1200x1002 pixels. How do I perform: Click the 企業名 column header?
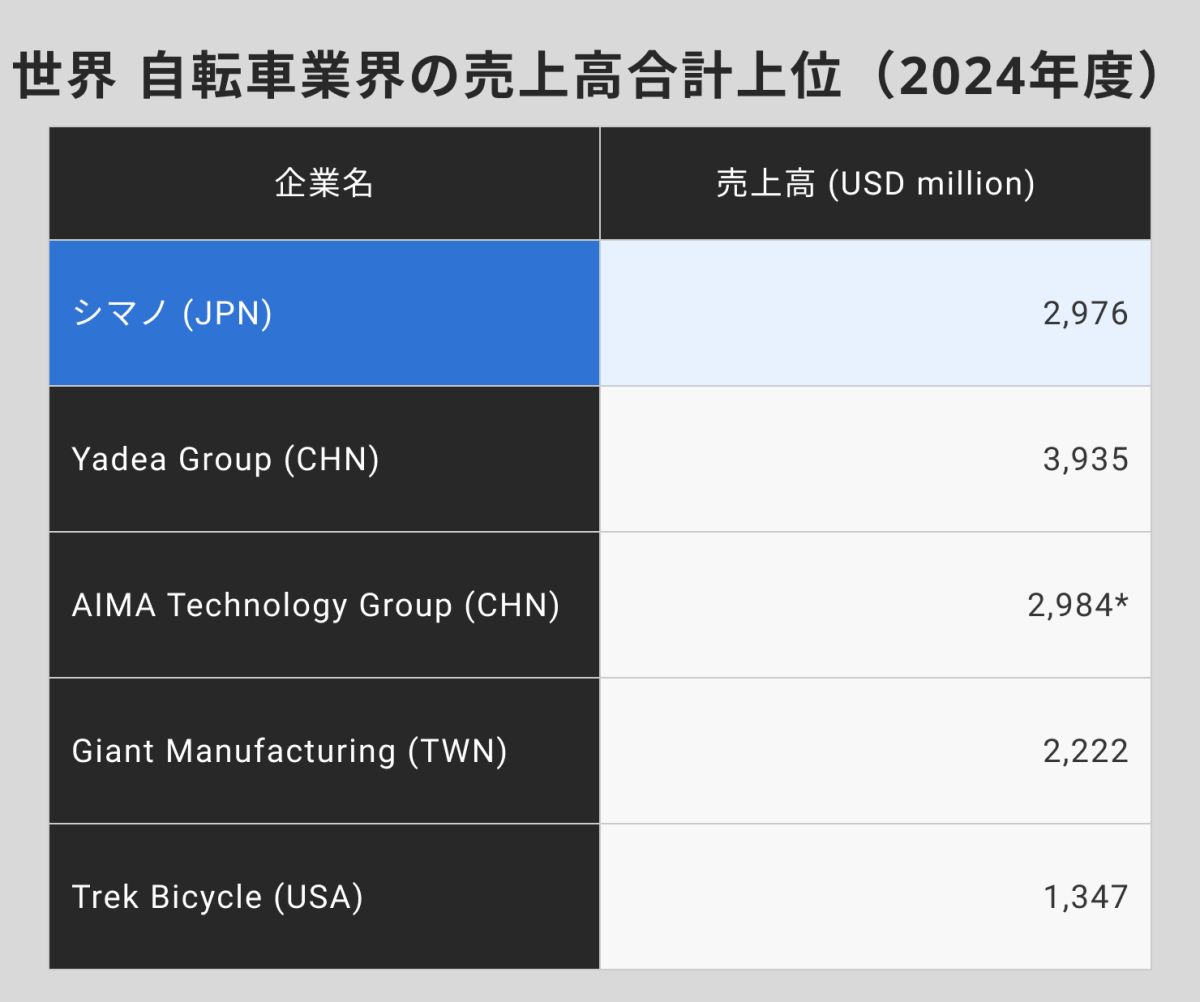click(x=324, y=184)
